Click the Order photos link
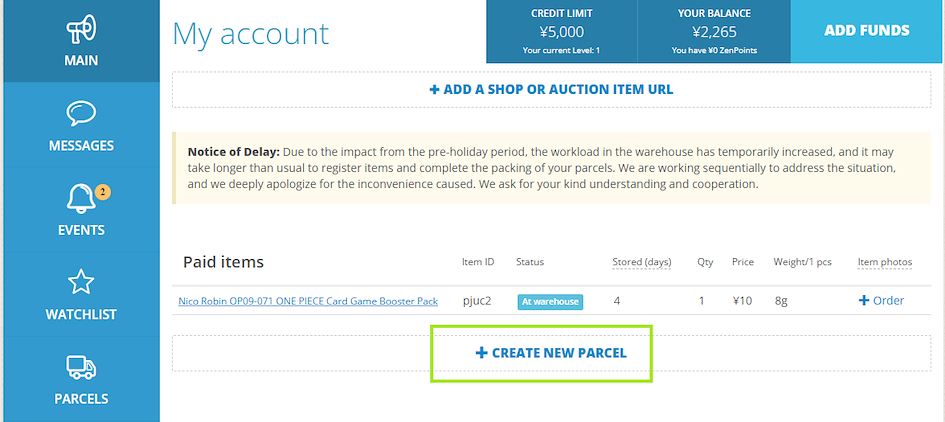The height and width of the screenshot is (422, 945). pyautogui.click(x=888, y=301)
